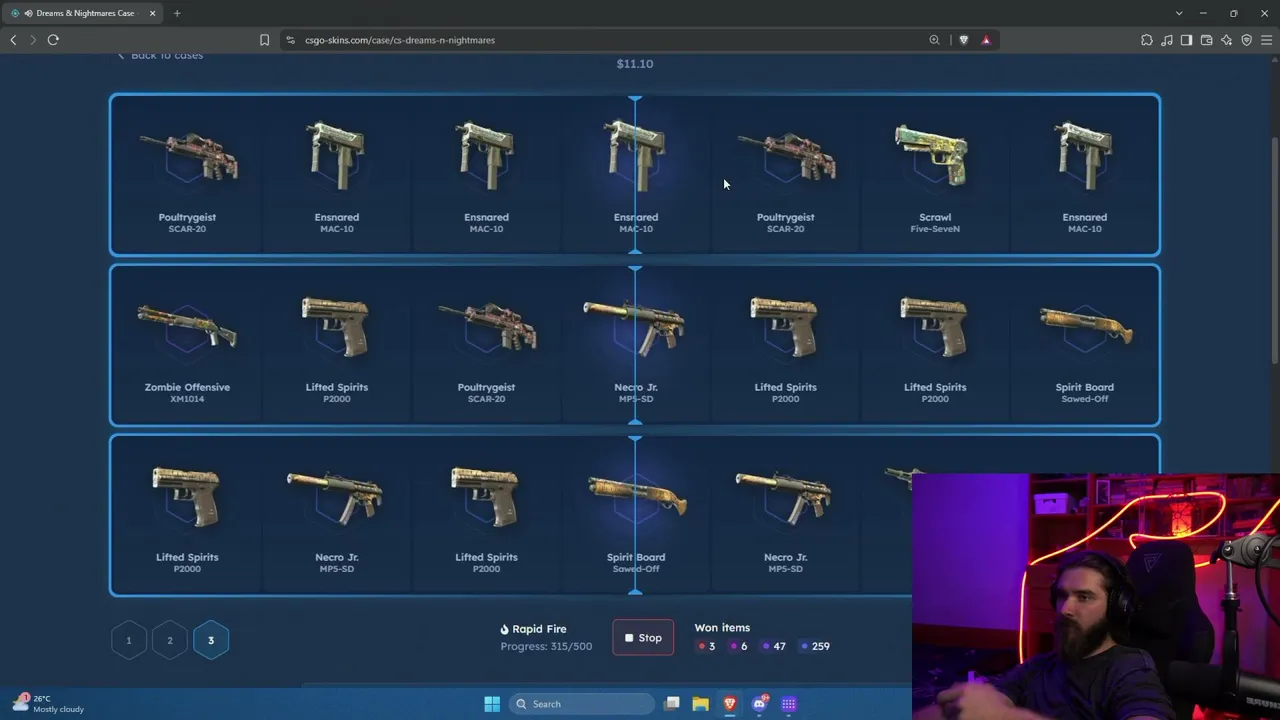Image resolution: width=1280 pixels, height=720 pixels.
Task: Click the taskbar Search box
Action: (x=583, y=704)
